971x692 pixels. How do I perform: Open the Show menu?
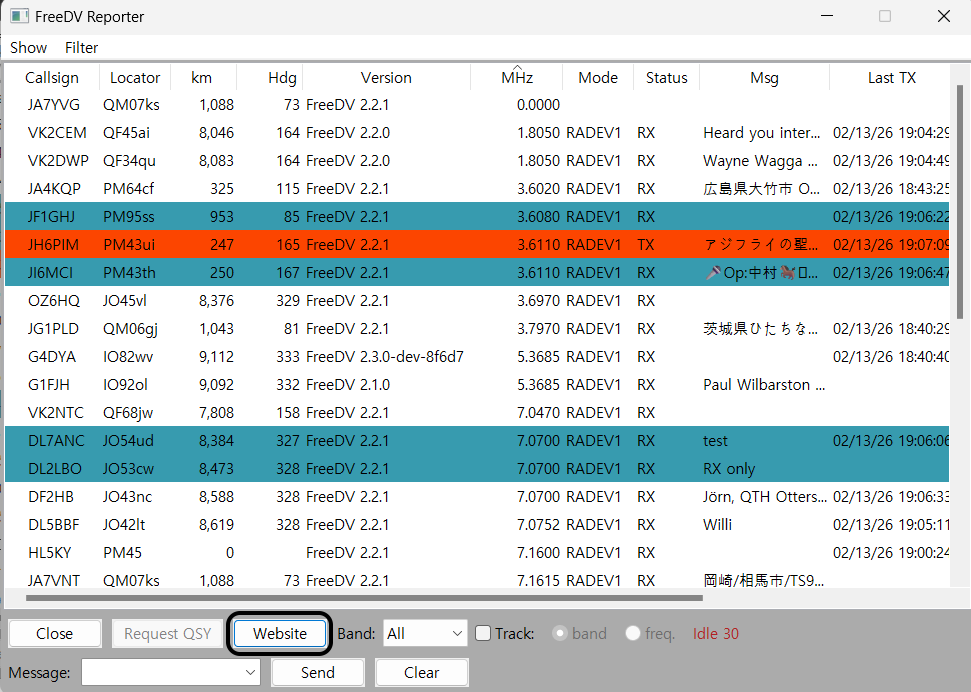[x=28, y=47]
